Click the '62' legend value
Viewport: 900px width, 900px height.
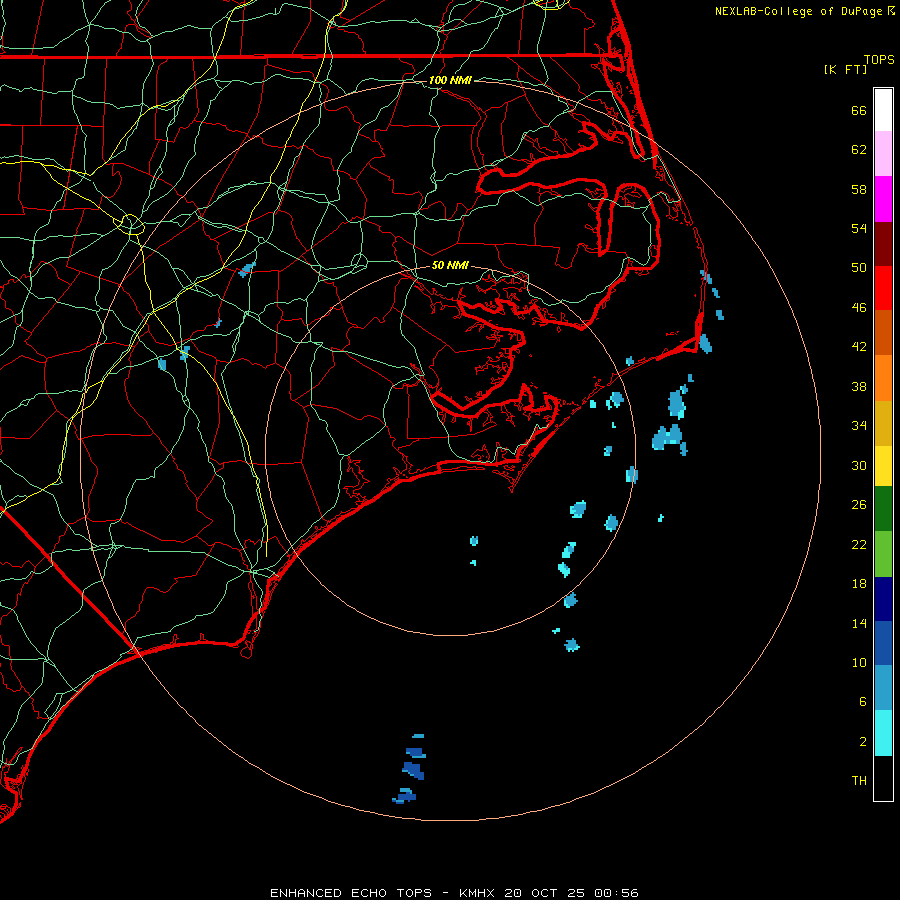[859, 150]
